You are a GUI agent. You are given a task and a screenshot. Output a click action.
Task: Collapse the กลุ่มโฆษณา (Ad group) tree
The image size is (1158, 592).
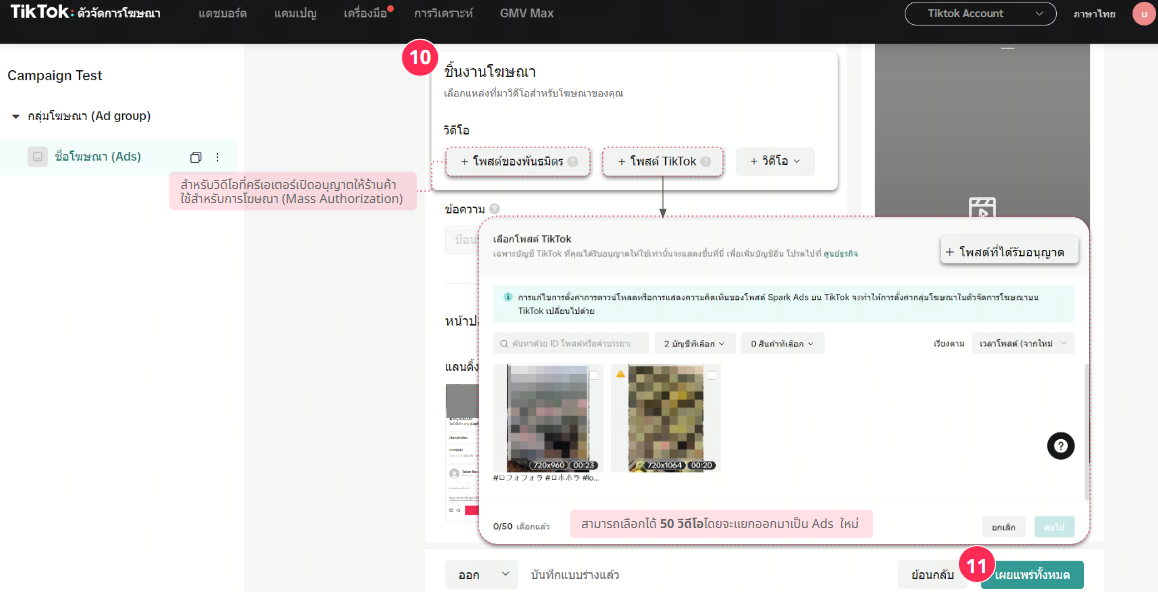(16, 116)
